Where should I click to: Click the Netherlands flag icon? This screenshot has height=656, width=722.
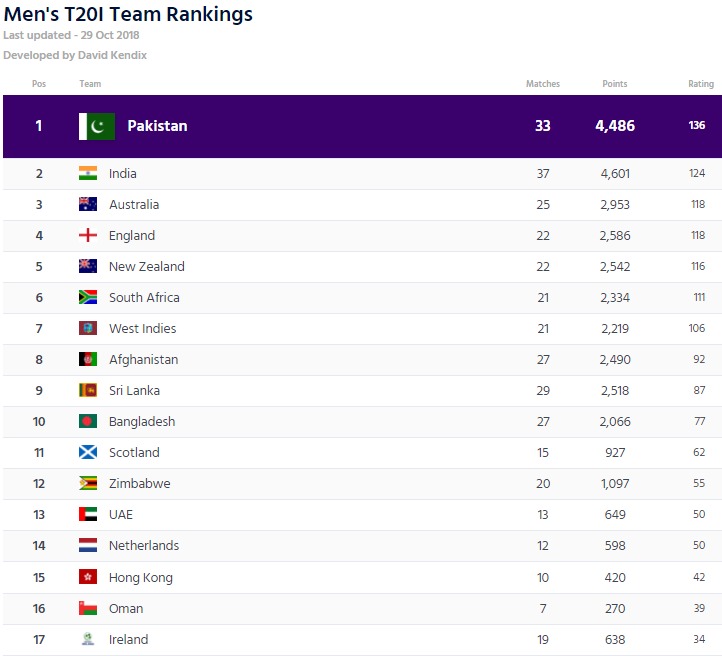coord(88,545)
